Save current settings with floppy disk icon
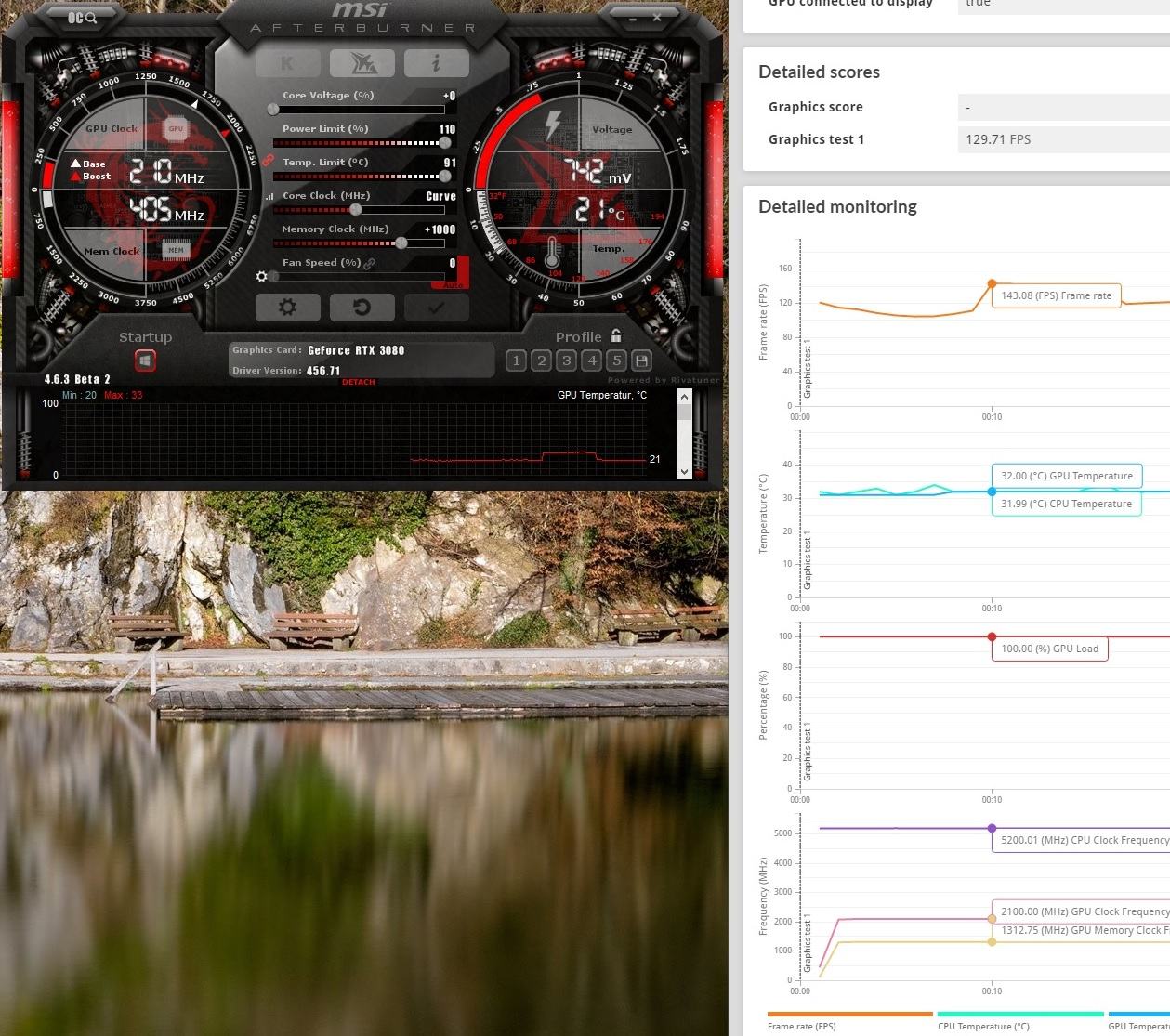Screen dimensions: 1170x1036 641,361
